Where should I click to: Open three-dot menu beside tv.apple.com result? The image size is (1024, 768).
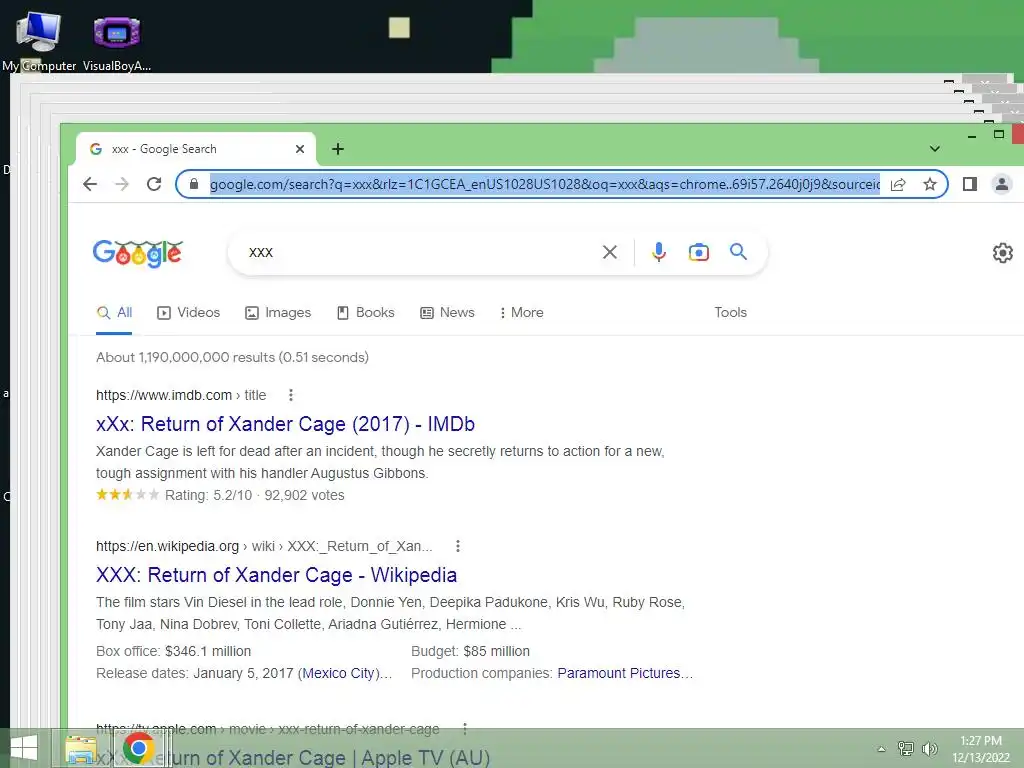464,729
